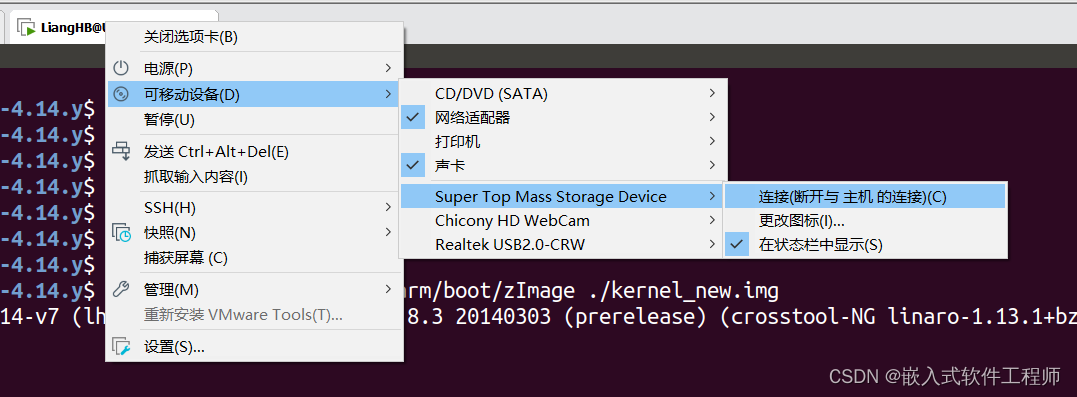This screenshot has width=1077, height=397.
Task: Click the power icon beside 电源(P)
Action: point(121,68)
